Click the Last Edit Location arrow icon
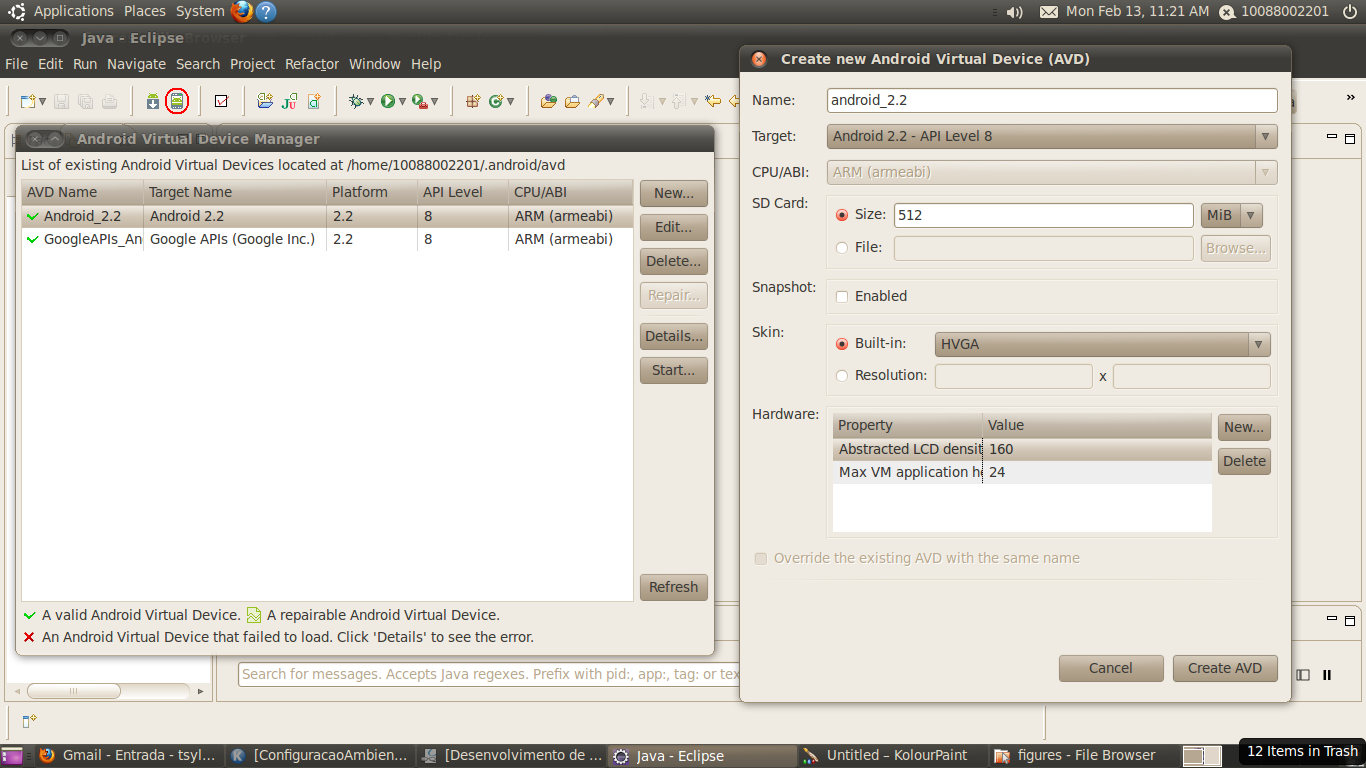Viewport: 1366px width, 768px height. coord(713,101)
